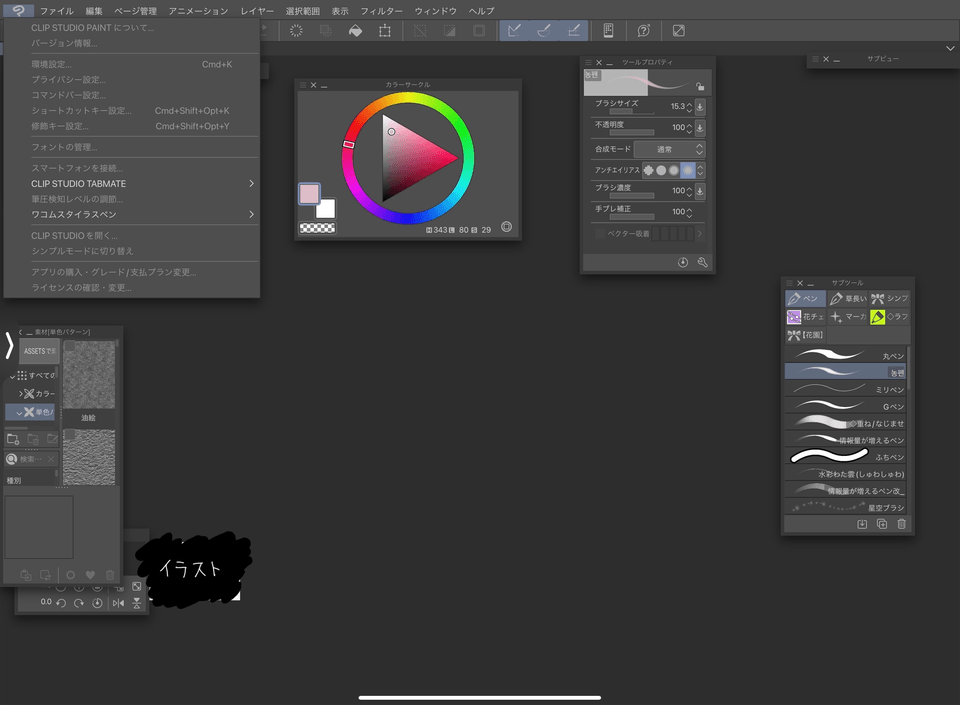This screenshot has width=960, height=705.
Task: Toggle 不透明度 dynamics settings button
Action: point(700,127)
